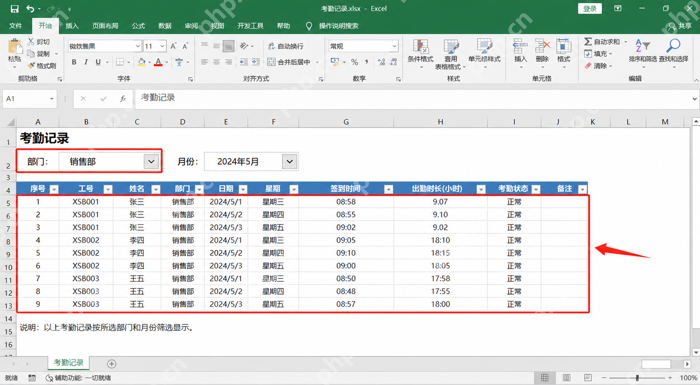Click the zoom slider handle
This screenshot has height=385, width=700.
637,378
